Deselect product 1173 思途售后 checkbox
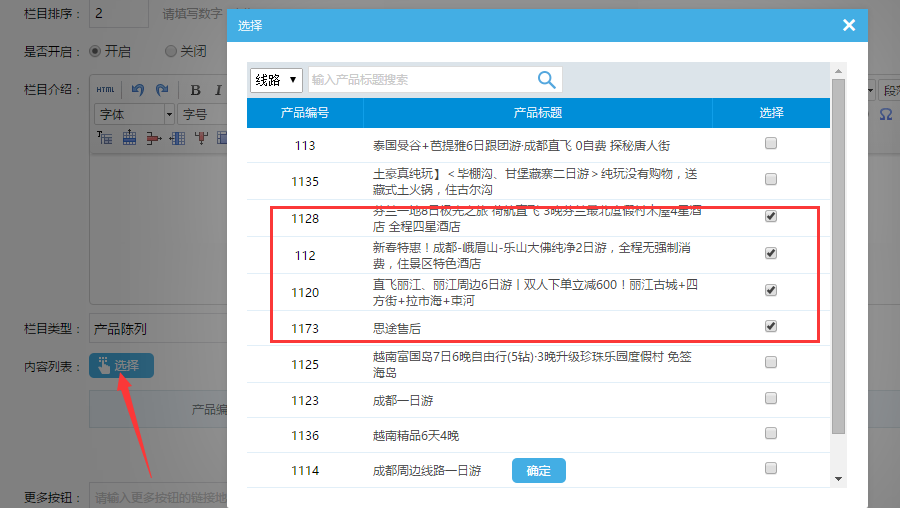 click(770, 326)
